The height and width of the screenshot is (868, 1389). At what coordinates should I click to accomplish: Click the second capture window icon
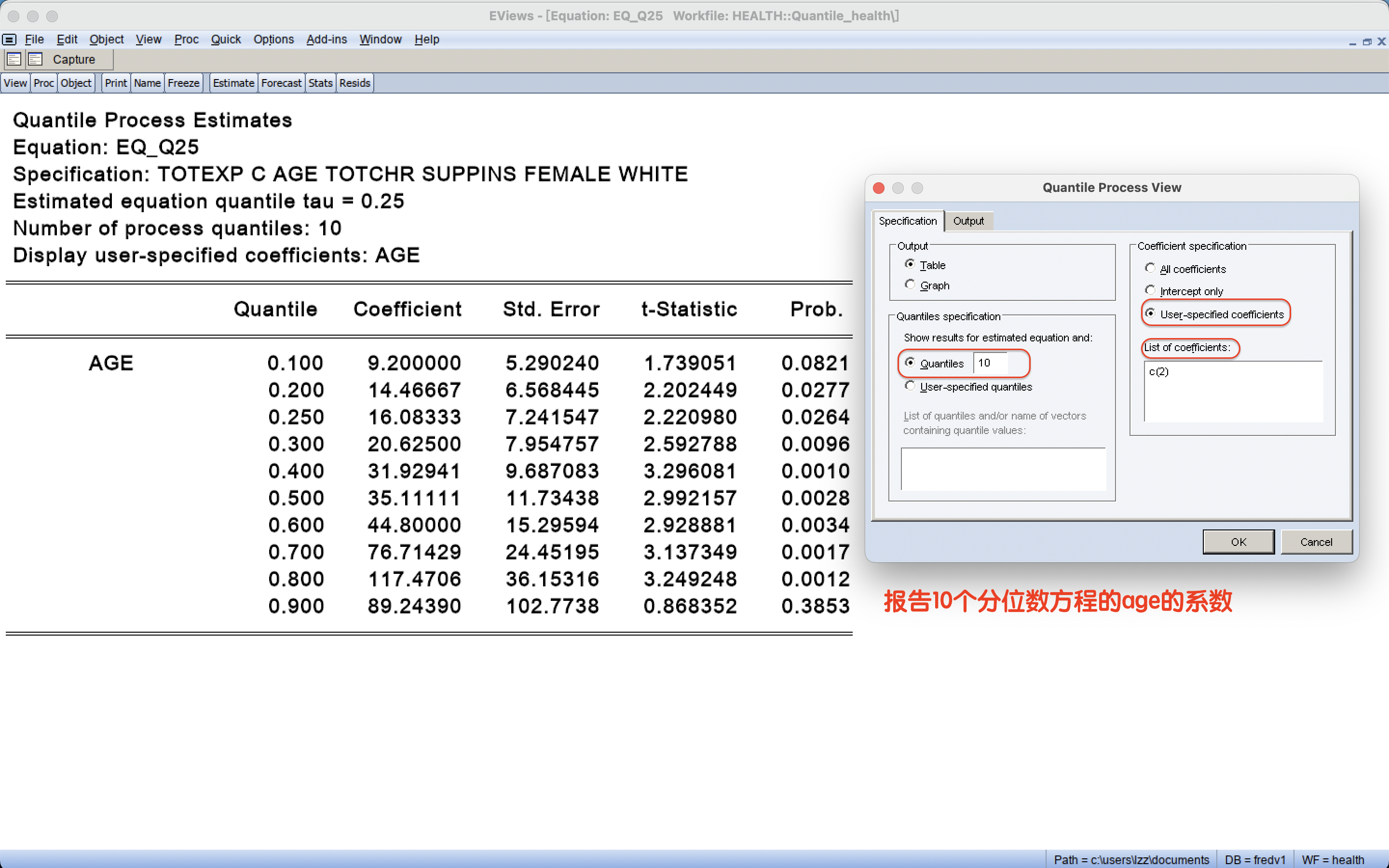coord(36,59)
